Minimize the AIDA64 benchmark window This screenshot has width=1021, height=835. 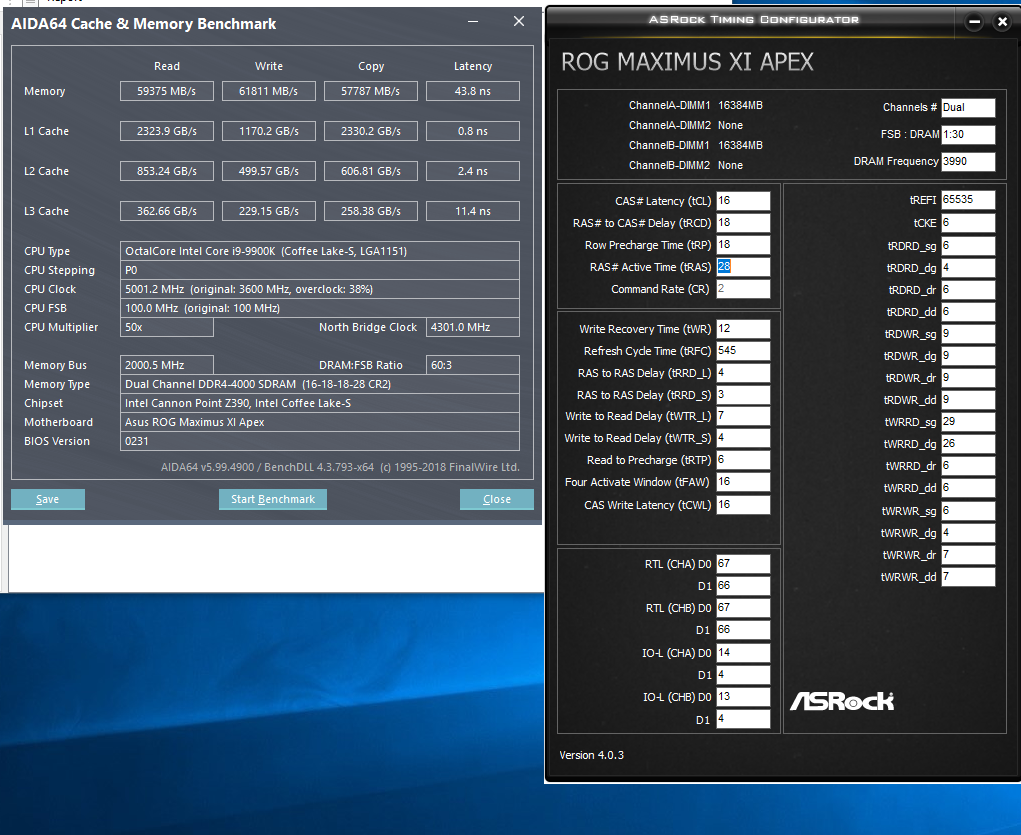473,21
